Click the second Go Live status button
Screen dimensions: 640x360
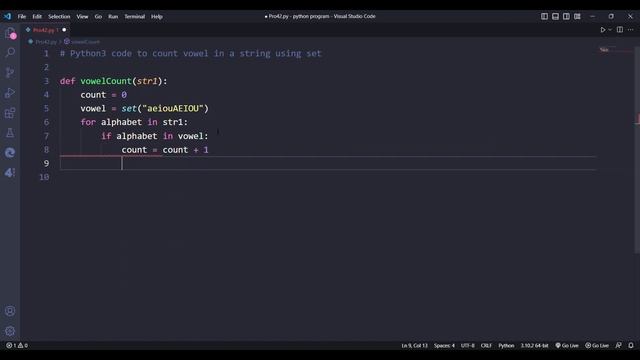(x=597, y=345)
